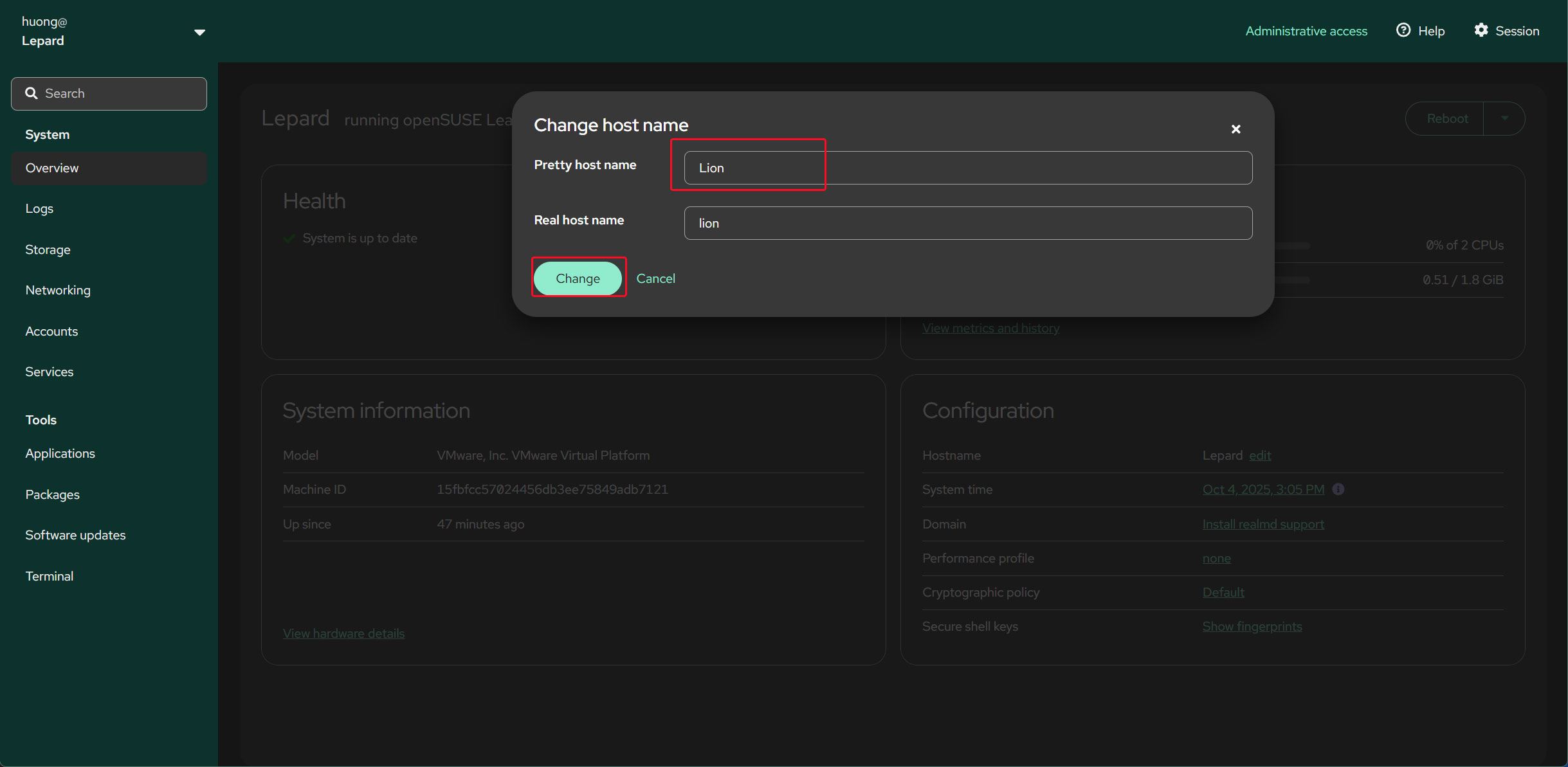Select Networking in the sidebar

point(58,290)
